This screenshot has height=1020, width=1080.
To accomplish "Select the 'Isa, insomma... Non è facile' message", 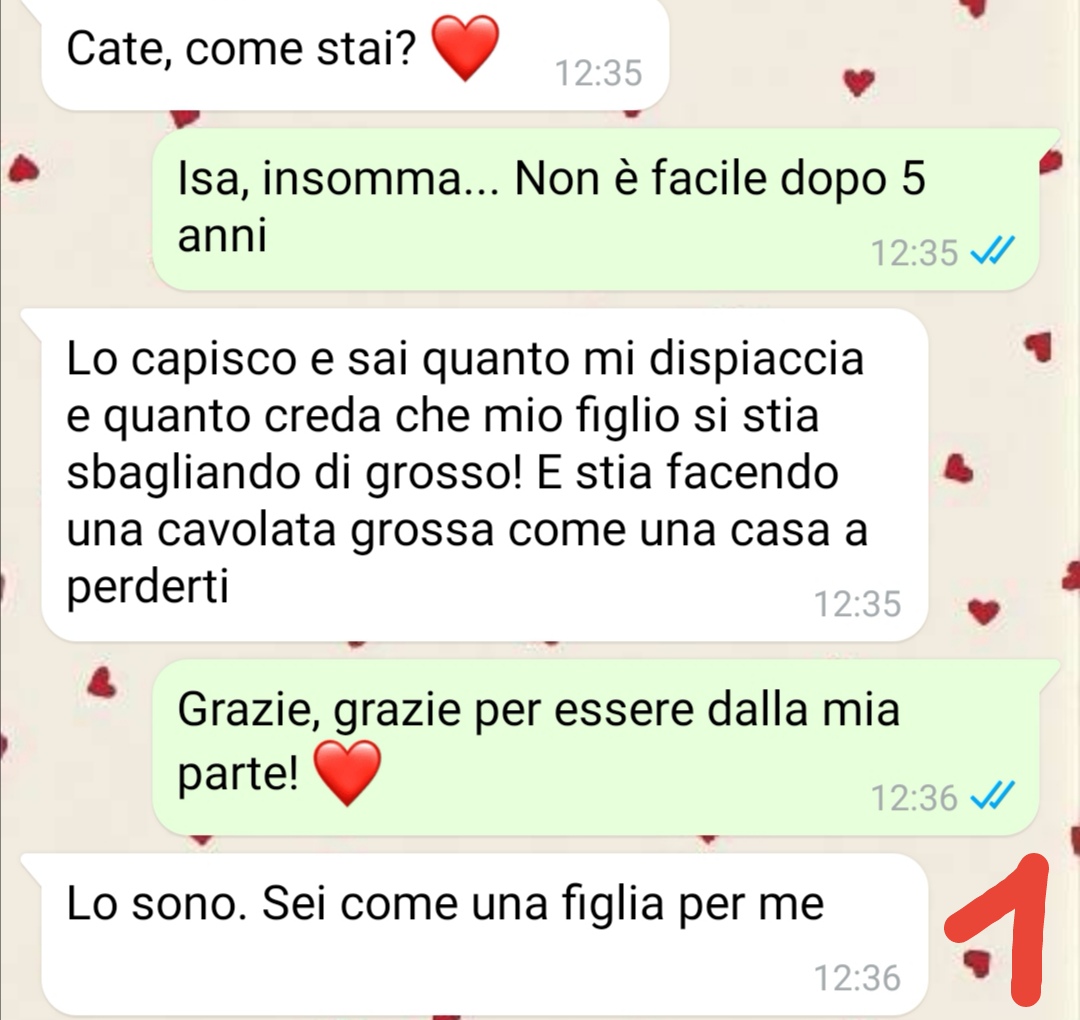I will (x=595, y=208).
